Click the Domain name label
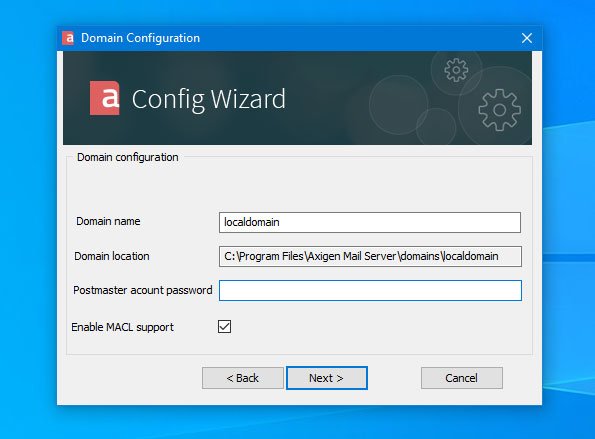Image resolution: width=595 pixels, height=439 pixels. tap(108, 221)
